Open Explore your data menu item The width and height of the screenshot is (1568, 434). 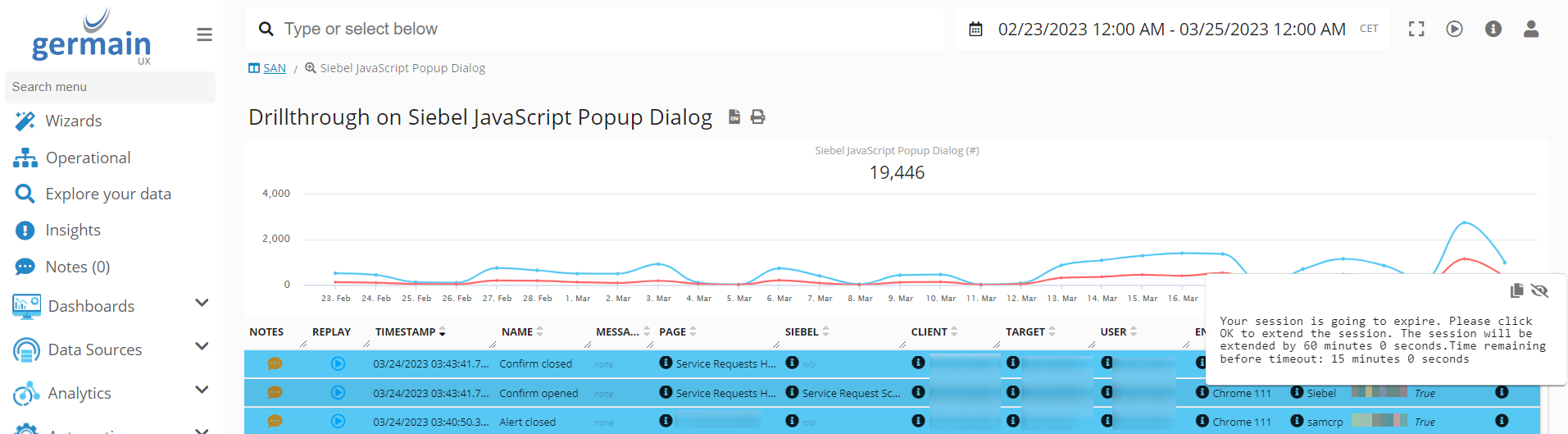pos(107,194)
